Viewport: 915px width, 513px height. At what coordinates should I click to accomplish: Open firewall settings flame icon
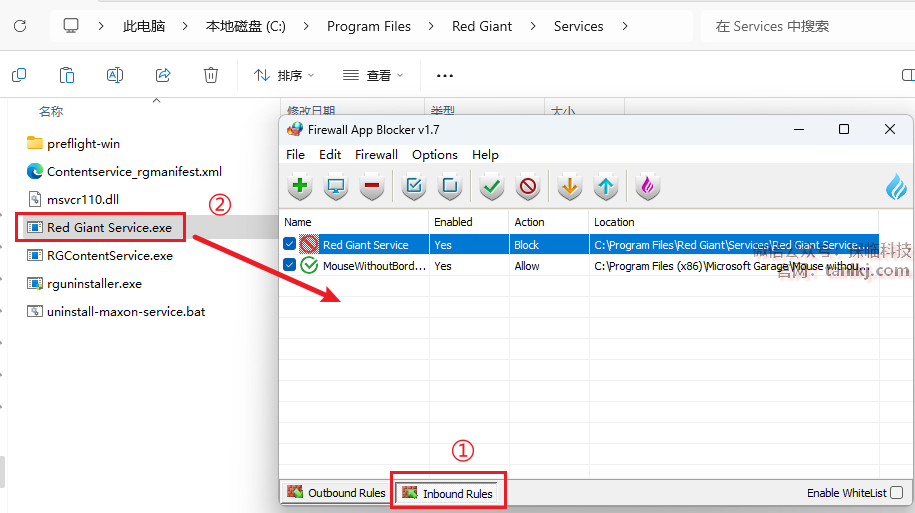tap(648, 186)
